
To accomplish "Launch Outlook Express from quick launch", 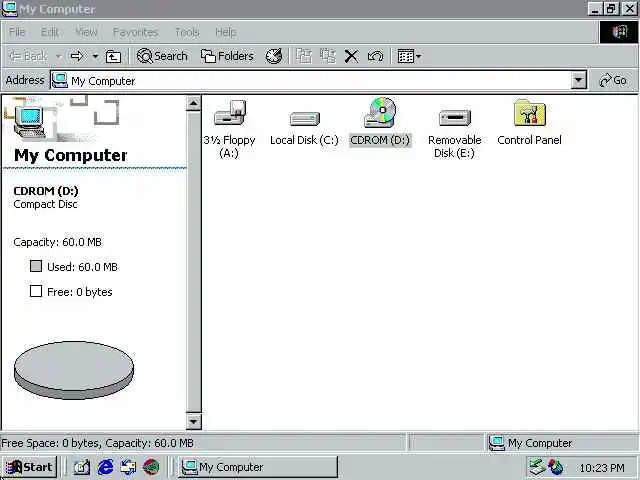I will point(128,467).
